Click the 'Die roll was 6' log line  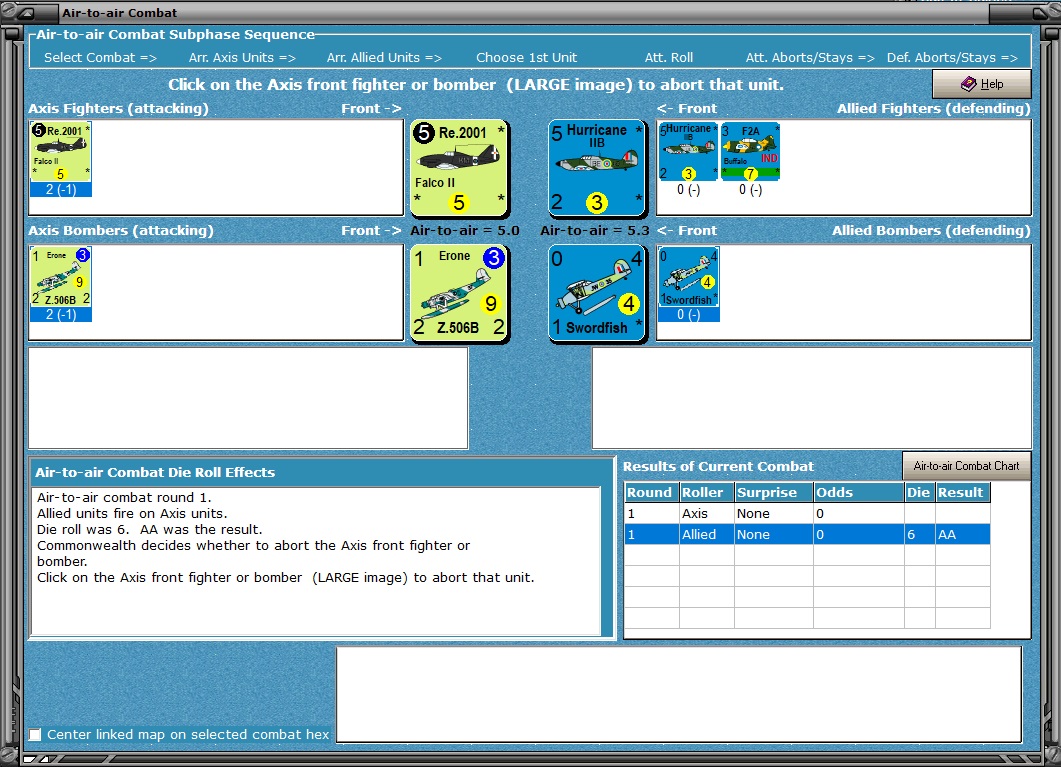pyautogui.click(x=150, y=530)
